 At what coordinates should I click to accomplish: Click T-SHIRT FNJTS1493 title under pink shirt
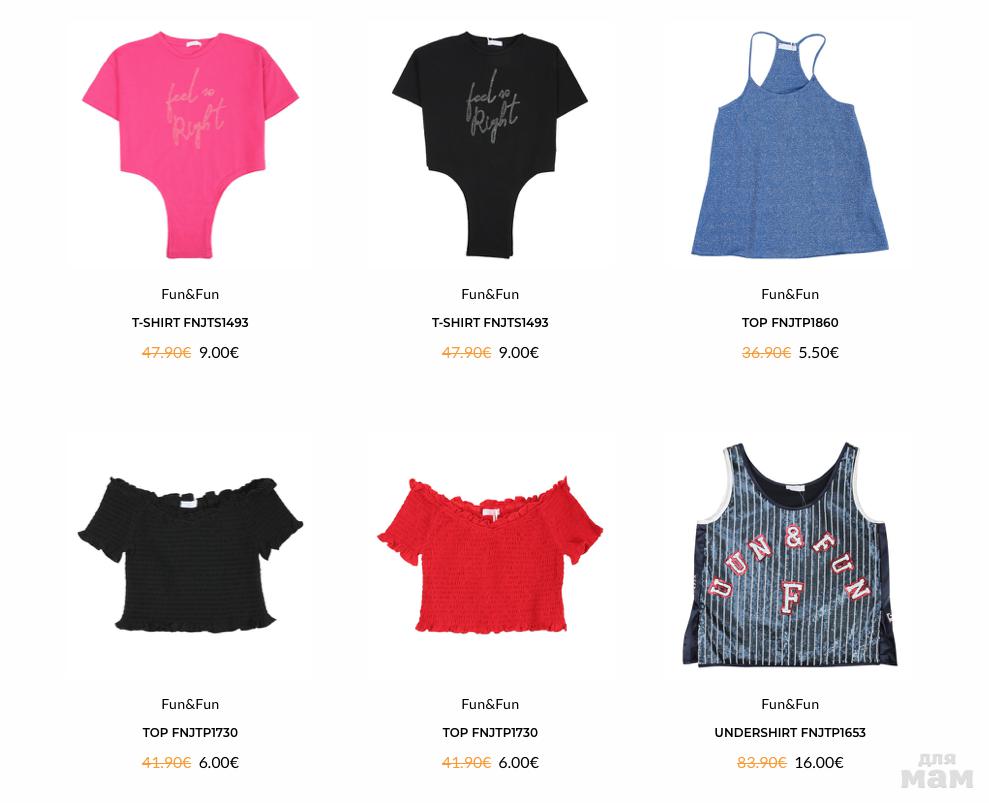tap(190, 322)
